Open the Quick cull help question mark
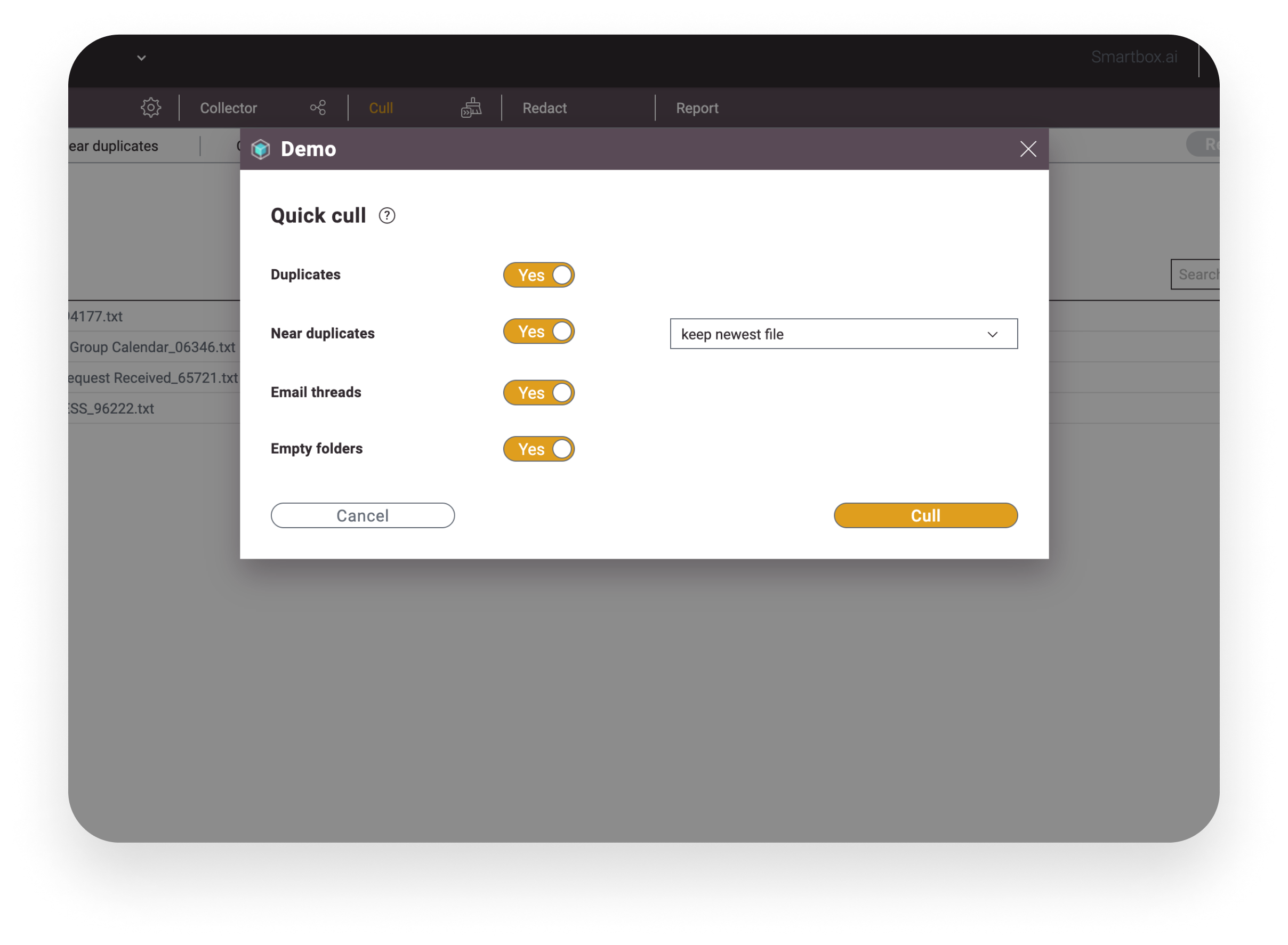Image resolution: width=1288 pixels, height=945 pixels. [387, 216]
